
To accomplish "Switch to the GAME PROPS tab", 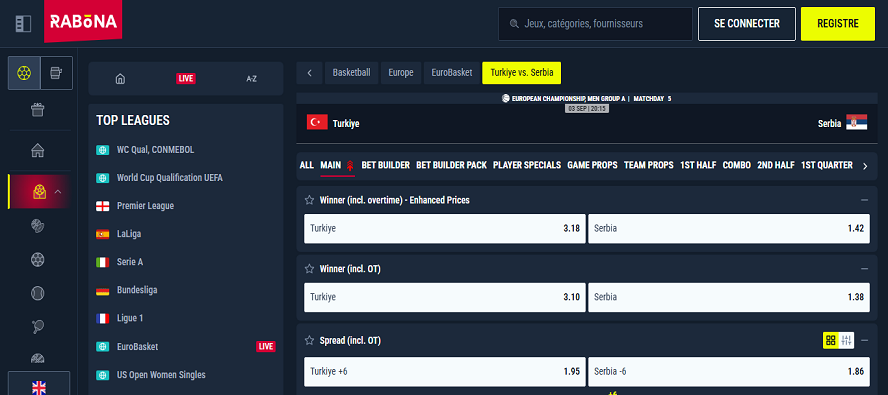I will [x=592, y=165].
